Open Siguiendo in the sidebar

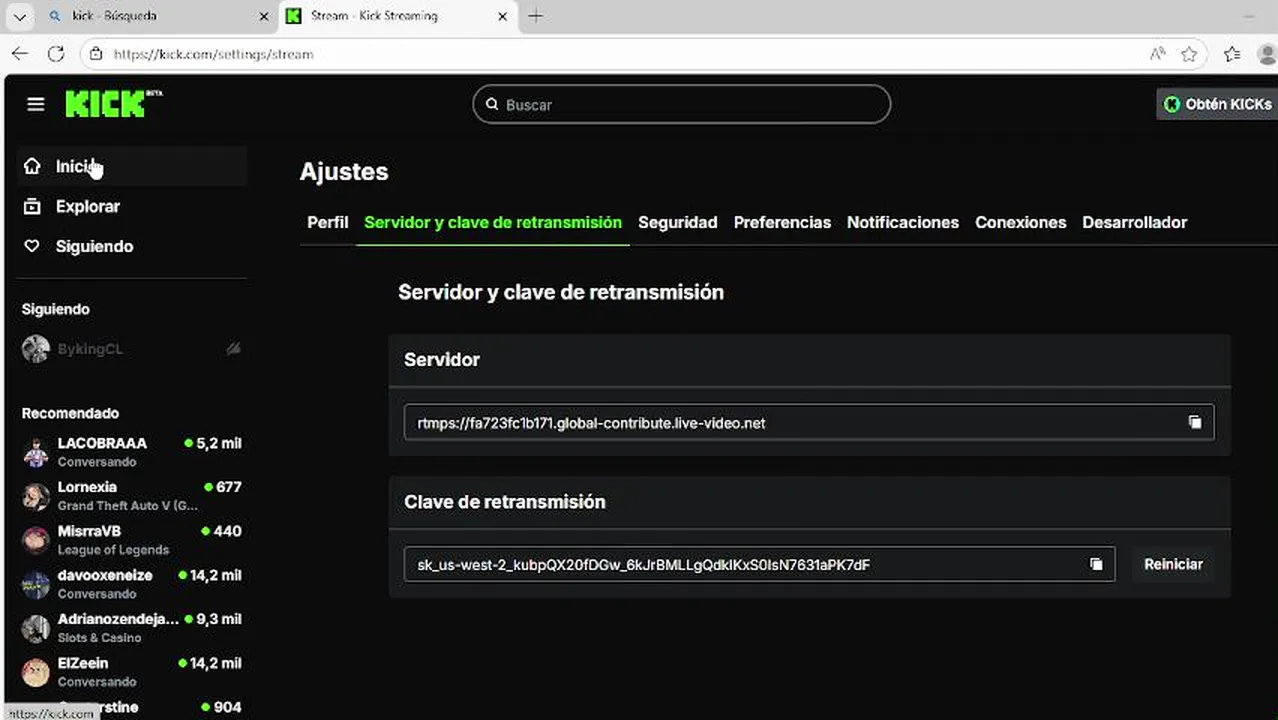tap(93, 246)
